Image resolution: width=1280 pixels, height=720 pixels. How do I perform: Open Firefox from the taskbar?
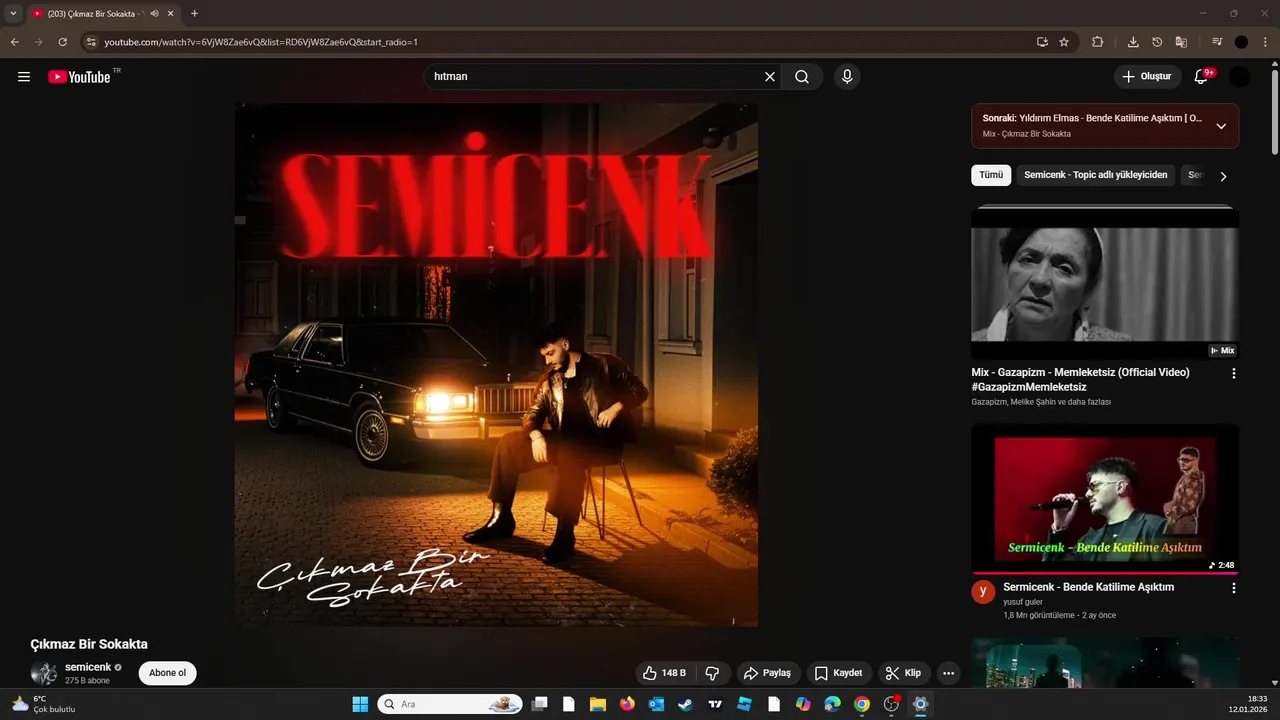627,704
